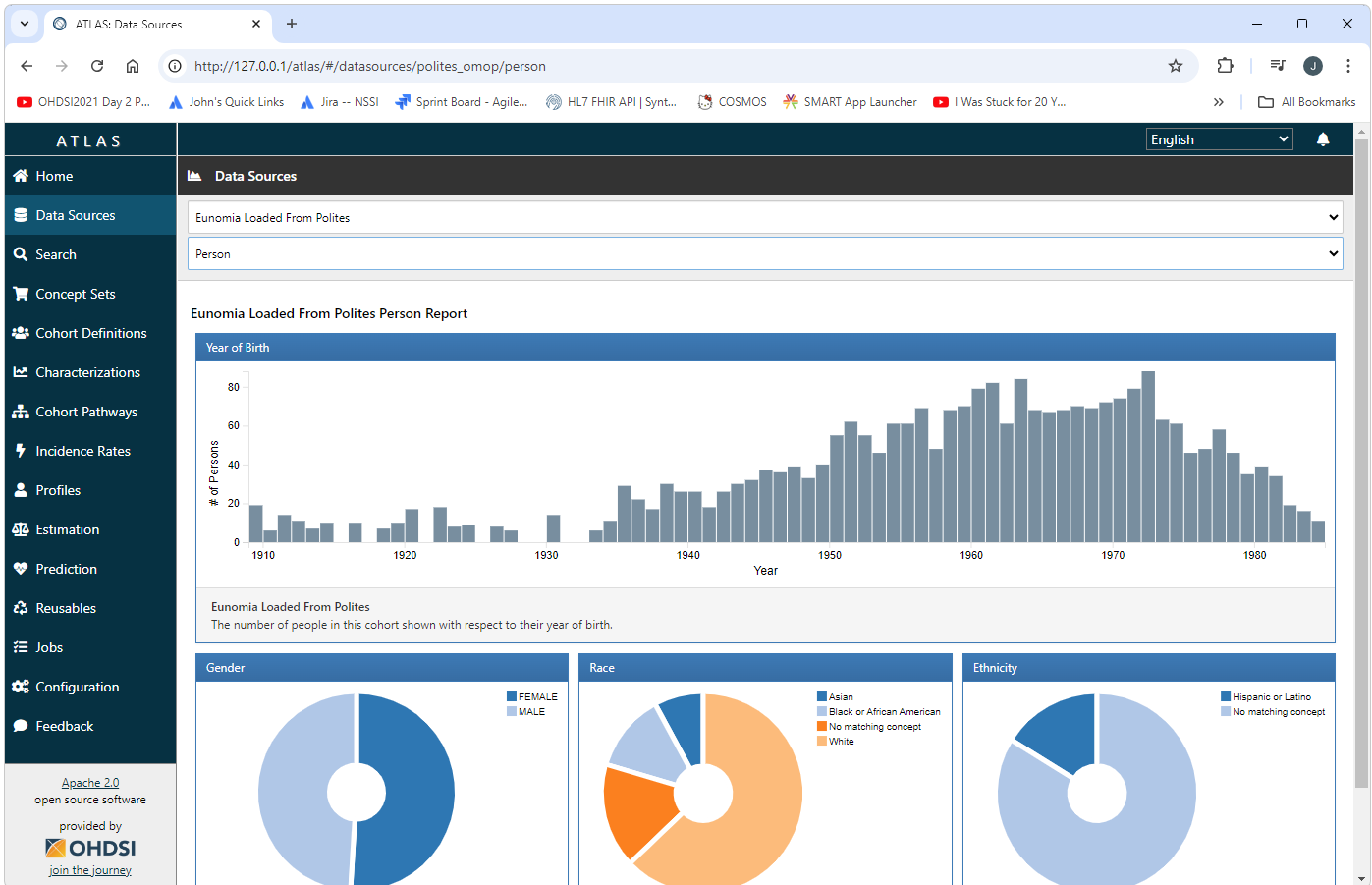Click the Search magnifier icon in sidebar
1372x885 pixels.
[x=21, y=254]
